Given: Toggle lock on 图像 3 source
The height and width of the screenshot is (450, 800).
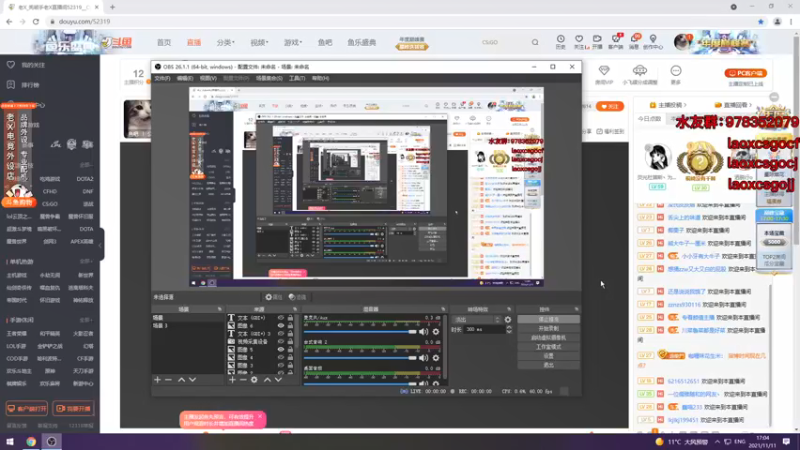Looking at the screenshot, I should (x=290, y=365).
